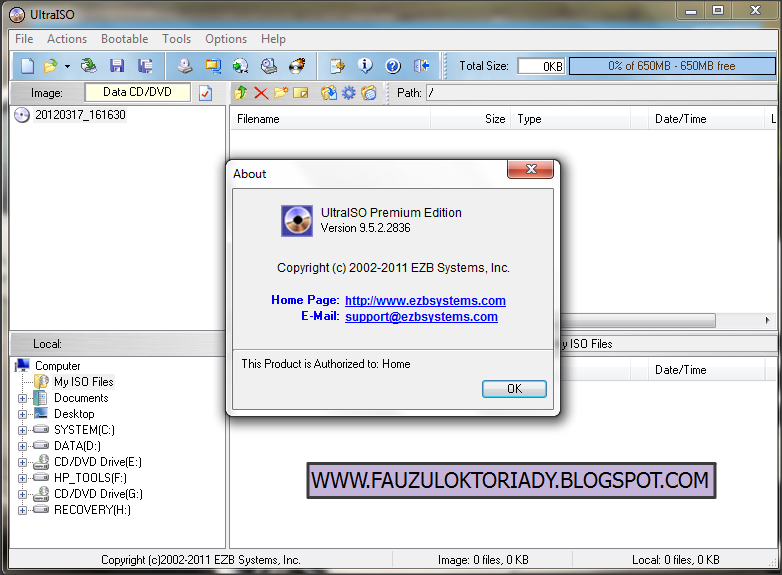Viewport: 782px width, 575px height.
Task: Expand the CD/DVD Drive(G:) node
Action: coord(22,494)
